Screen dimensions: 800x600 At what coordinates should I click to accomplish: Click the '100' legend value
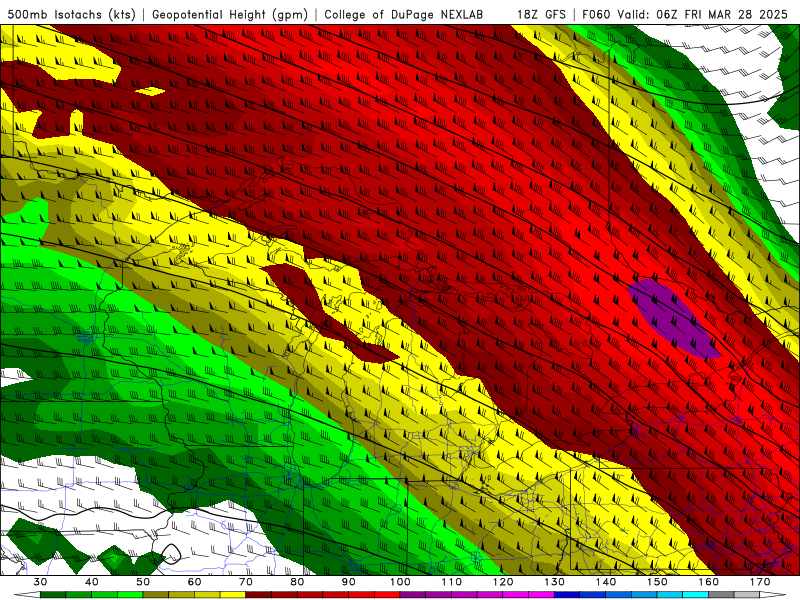[400, 582]
